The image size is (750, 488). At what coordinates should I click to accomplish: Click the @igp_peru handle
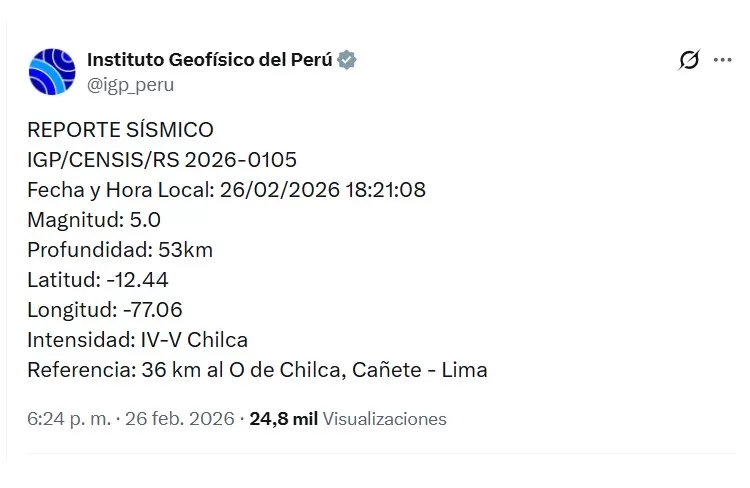coord(130,85)
